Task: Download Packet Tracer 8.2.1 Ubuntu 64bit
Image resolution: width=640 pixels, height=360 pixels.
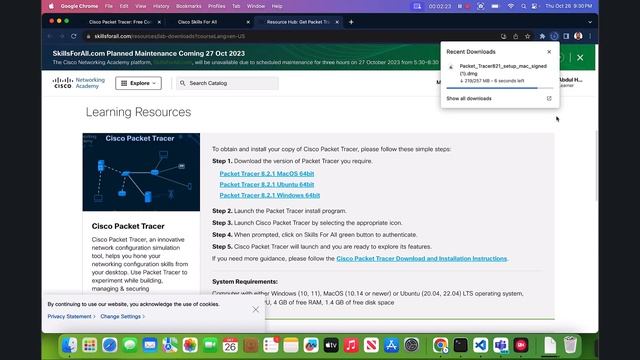Action: [x=267, y=184]
